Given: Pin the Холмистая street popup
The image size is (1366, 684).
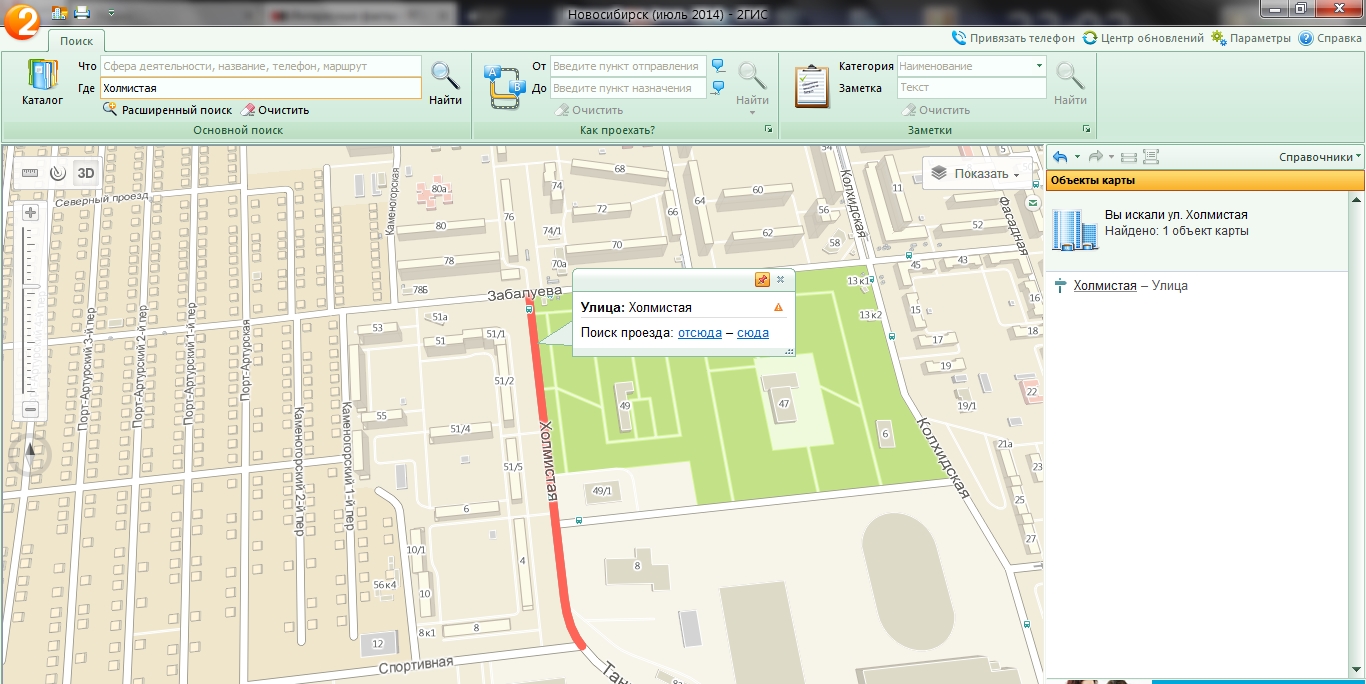Looking at the screenshot, I should coord(762,280).
